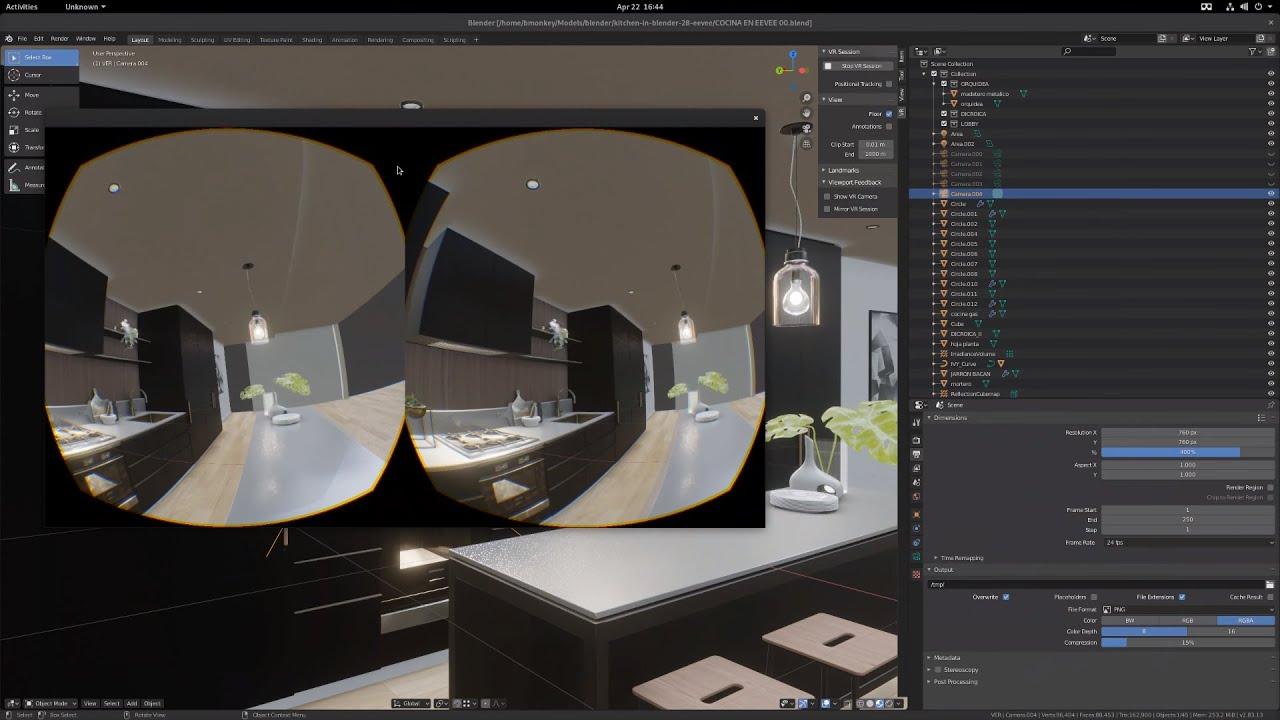Switch to the Shading workspace tab

[312, 40]
